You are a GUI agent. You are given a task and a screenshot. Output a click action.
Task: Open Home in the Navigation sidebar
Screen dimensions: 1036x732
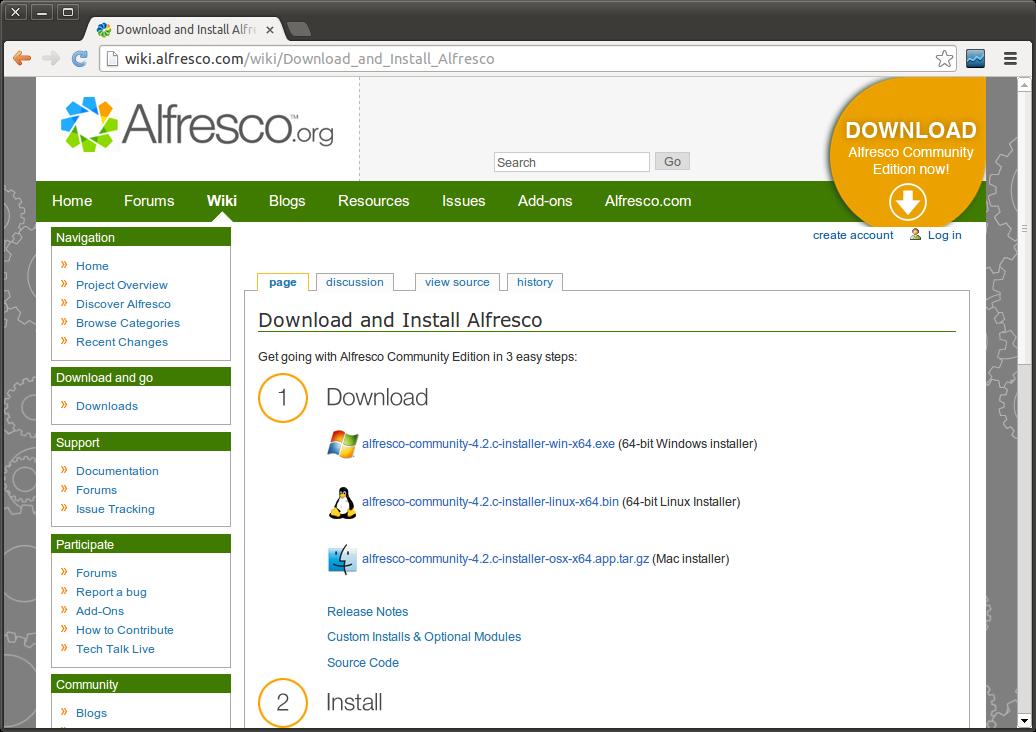pos(92,266)
